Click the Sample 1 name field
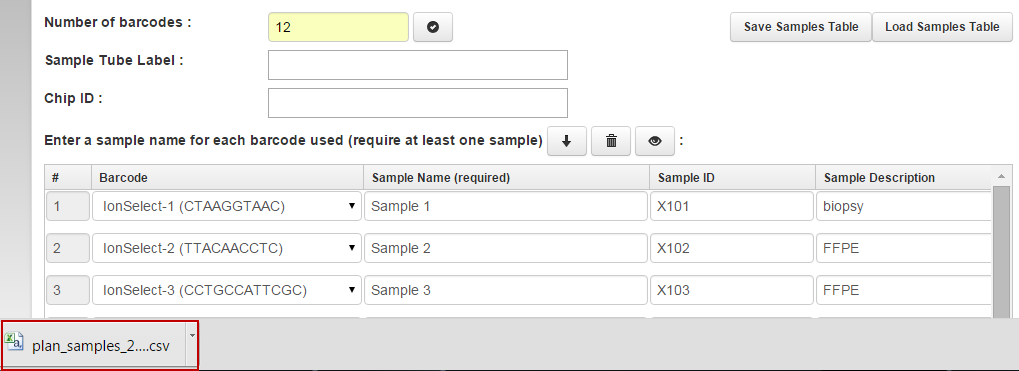Screen dimensions: 1019x371 point(506,207)
